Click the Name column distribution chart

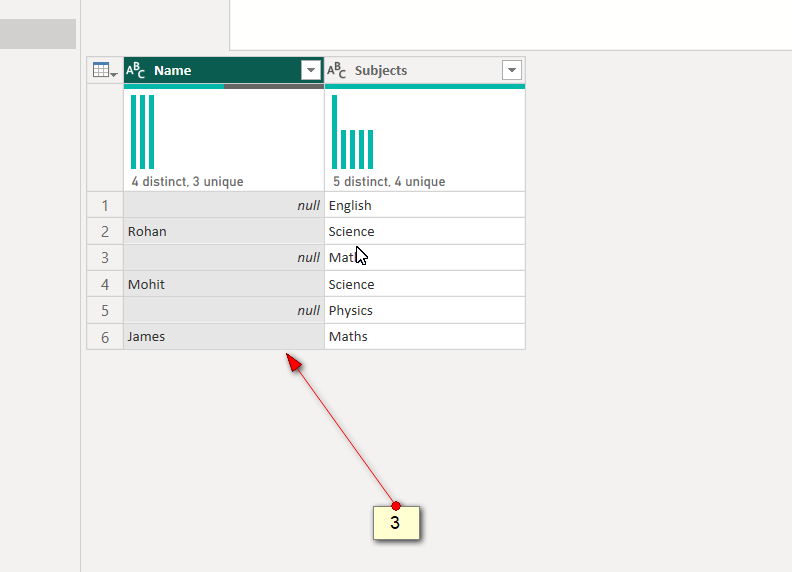pyautogui.click(x=142, y=132)
